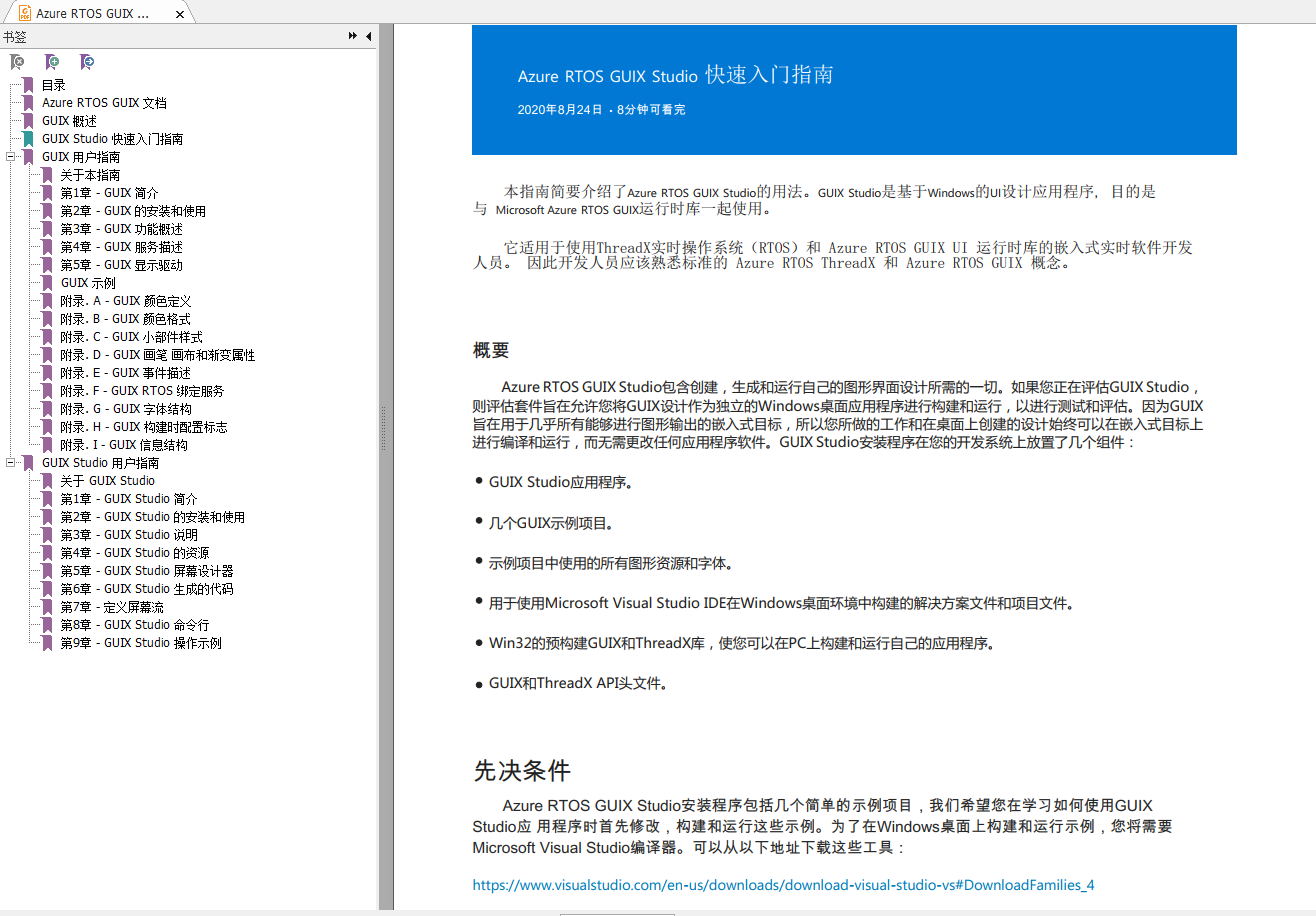Screen dimensions: 1316x916
Task: Click the 先决条件 section heading
Action: pos(522,771)
